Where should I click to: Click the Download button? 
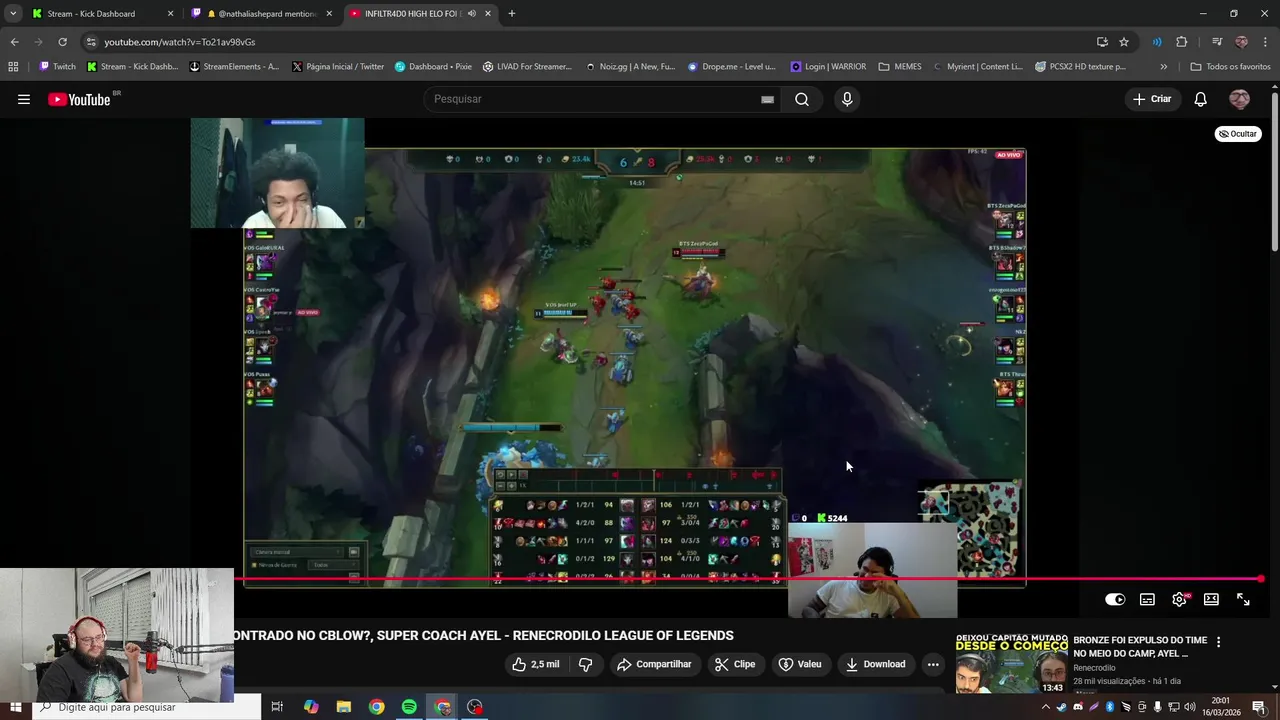pos(875,664)
